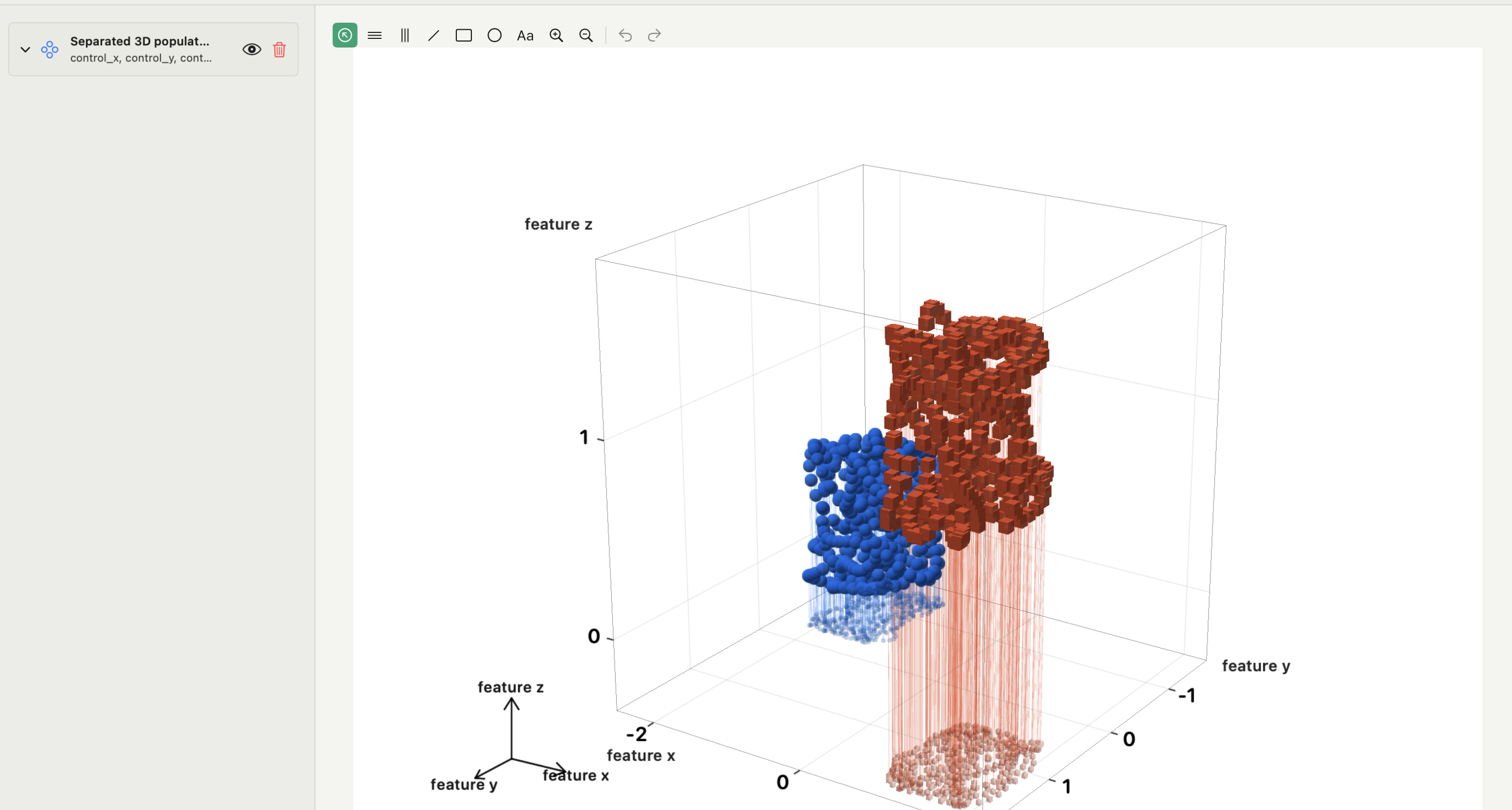Click the 'control_x, control_y, cont...' subtitle
Viewport: 1512px width, 810px height.
141,58
